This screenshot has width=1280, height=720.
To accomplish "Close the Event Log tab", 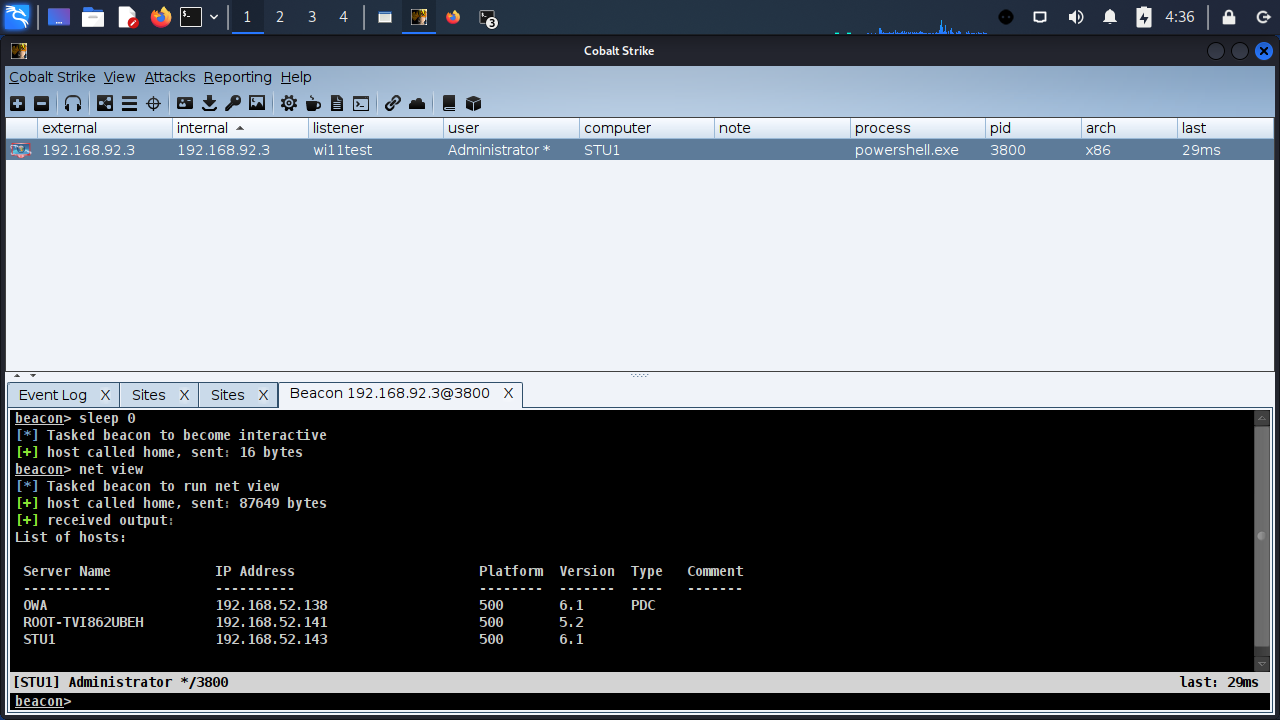I will click(105, 395).
